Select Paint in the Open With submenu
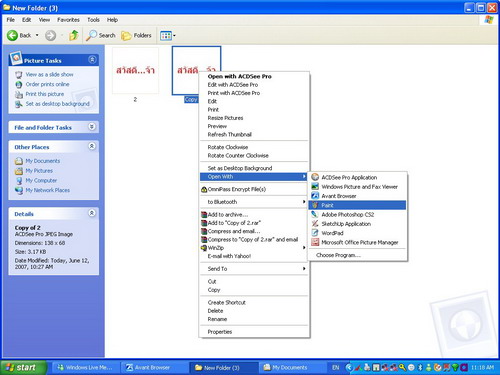Viewport: 500px width, 375px height. coord(357,205)
